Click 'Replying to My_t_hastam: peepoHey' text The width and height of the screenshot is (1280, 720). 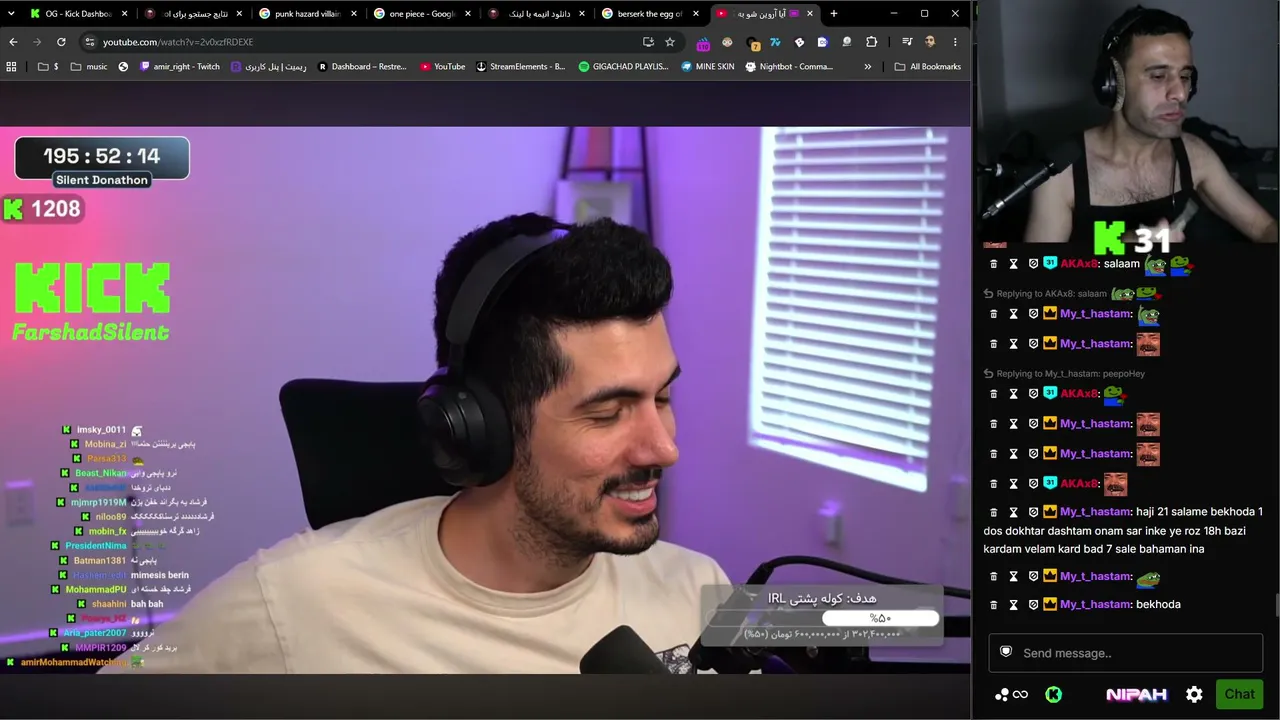tap(1070, 374)
